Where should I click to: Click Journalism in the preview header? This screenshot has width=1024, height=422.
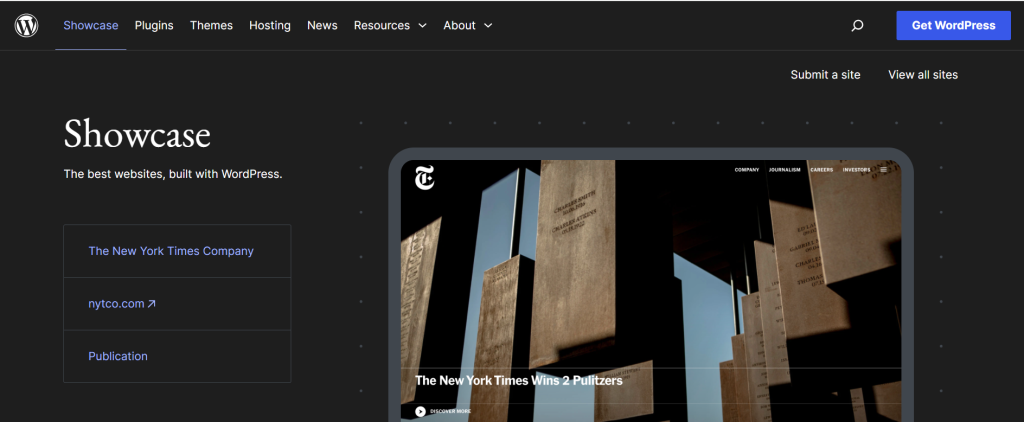point(784,170)
